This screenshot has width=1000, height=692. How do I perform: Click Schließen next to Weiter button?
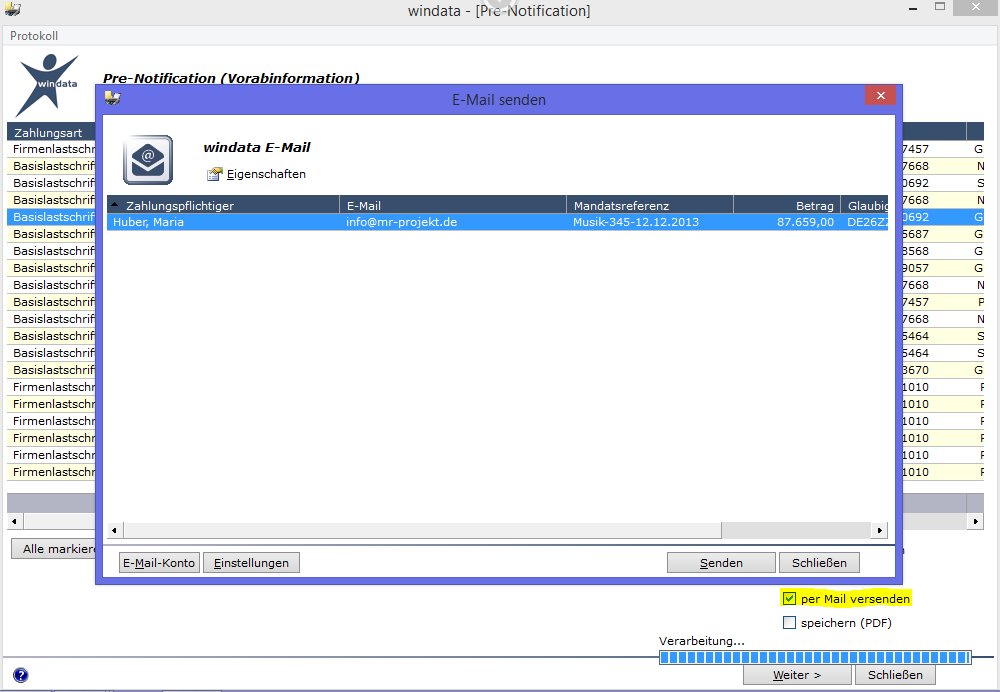(895, 675)
